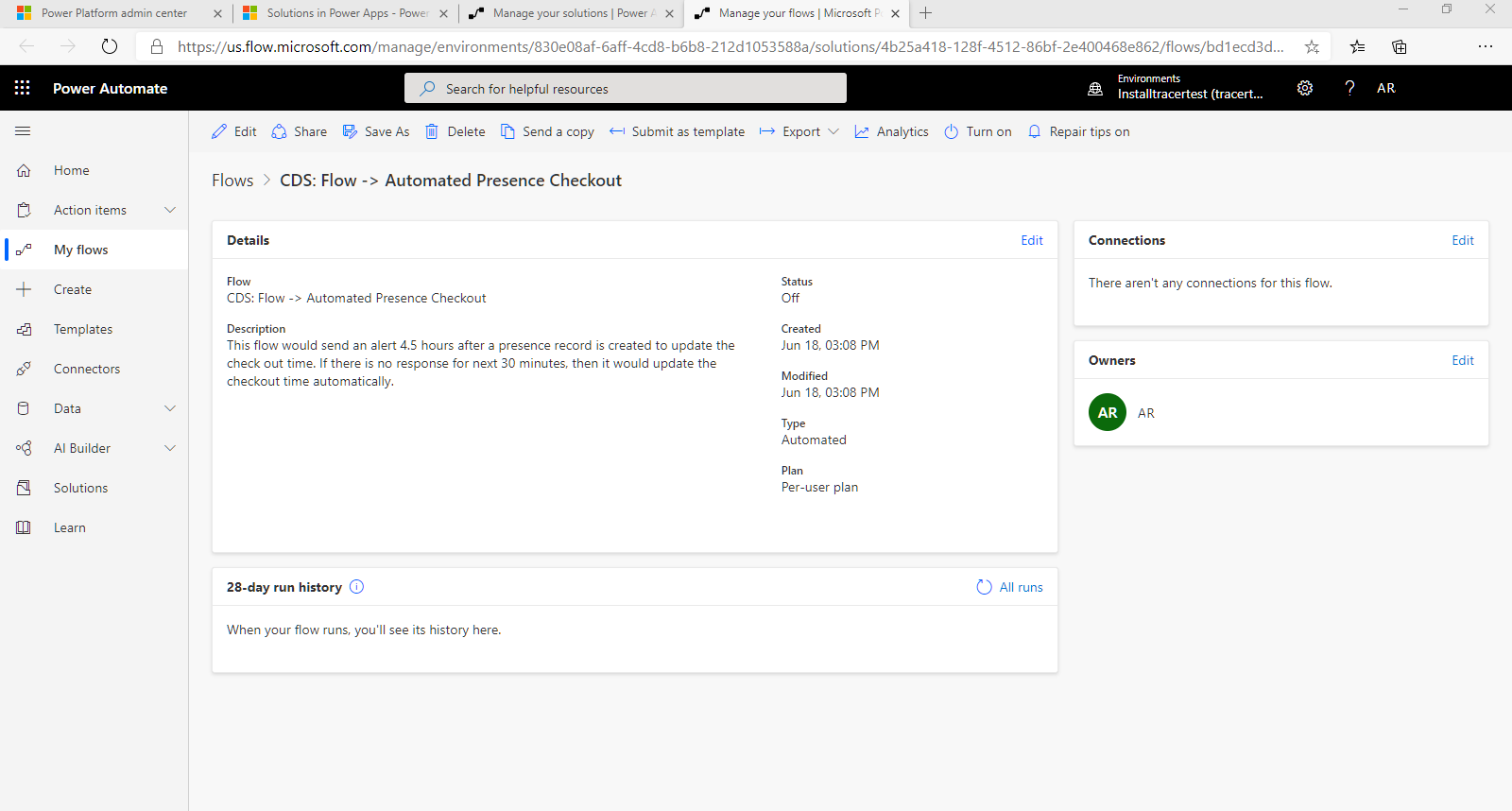1512x811 pixels.
Task: Reload the page with refresh button
Action: 110,46
